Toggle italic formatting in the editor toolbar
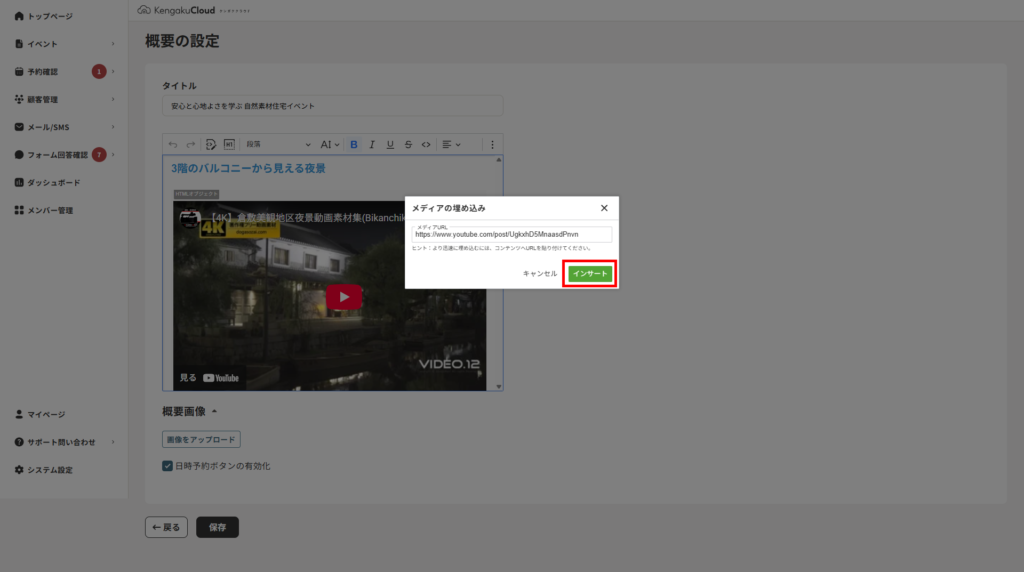This screenshot has width=1024, height=572. [372, 144]
